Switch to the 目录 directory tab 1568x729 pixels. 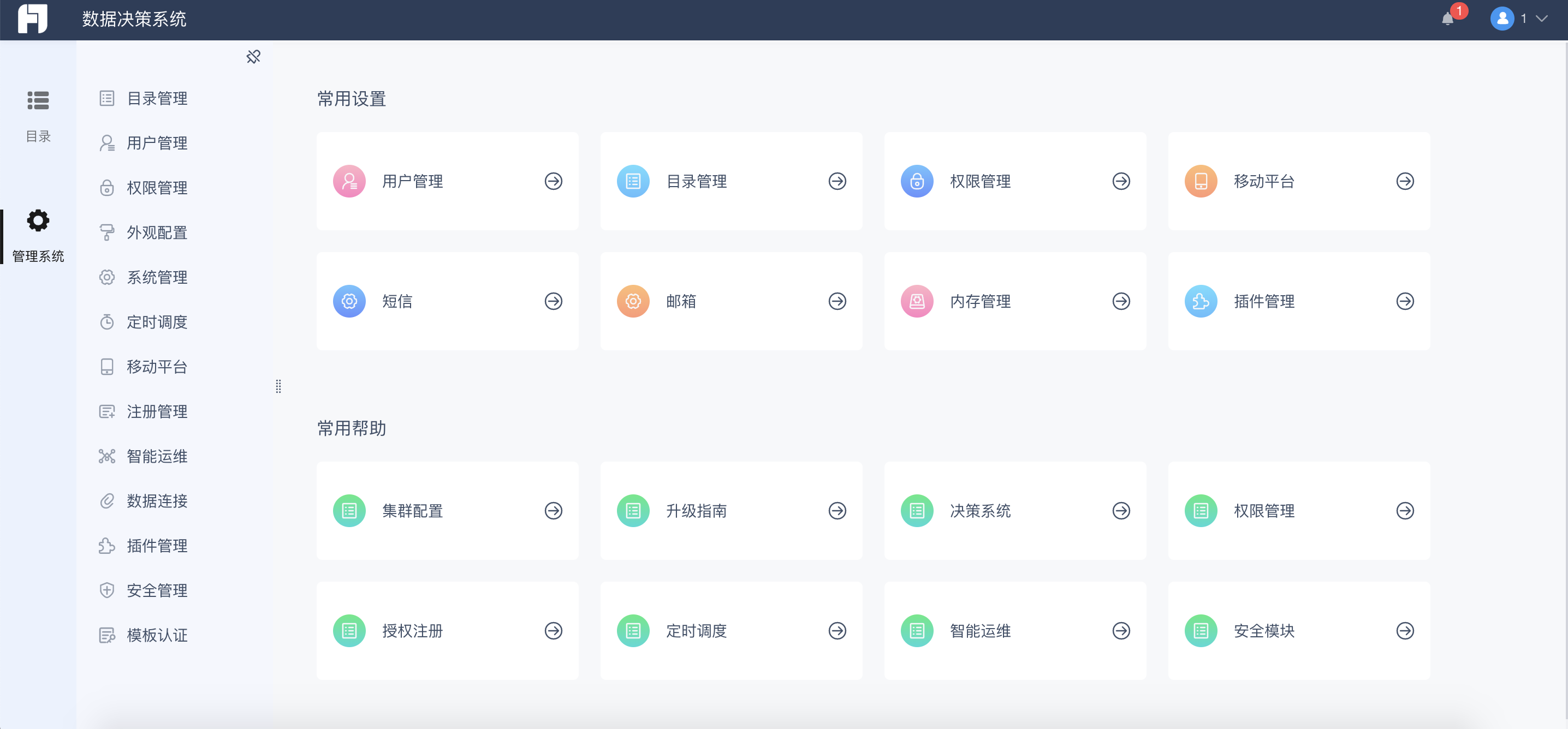coord(38,116)
